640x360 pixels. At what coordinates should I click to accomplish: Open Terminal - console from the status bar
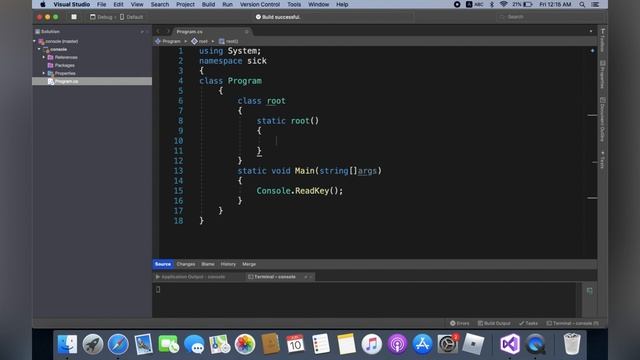[x=573, y=323]
